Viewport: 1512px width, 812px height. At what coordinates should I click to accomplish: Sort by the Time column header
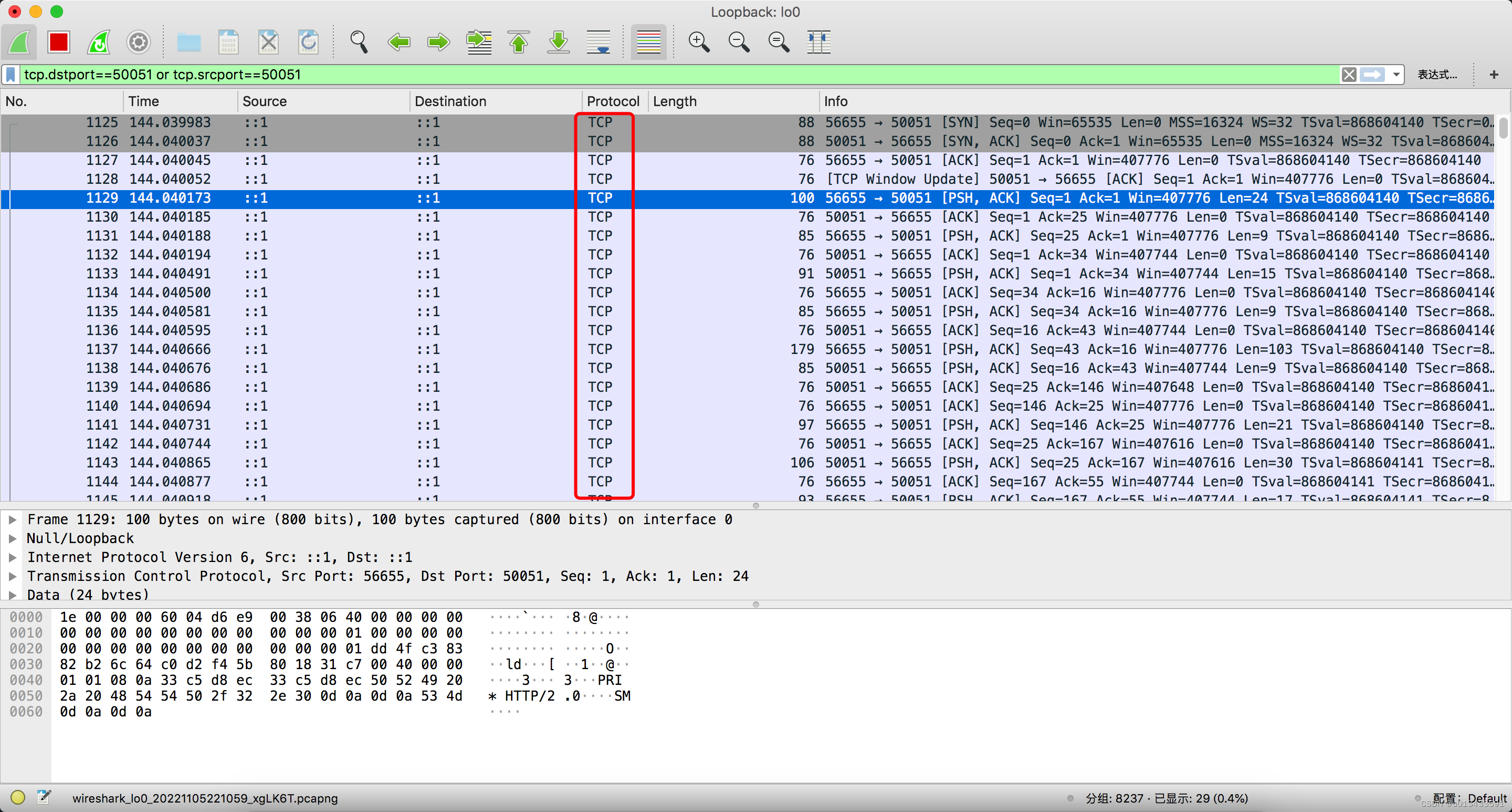181,101
